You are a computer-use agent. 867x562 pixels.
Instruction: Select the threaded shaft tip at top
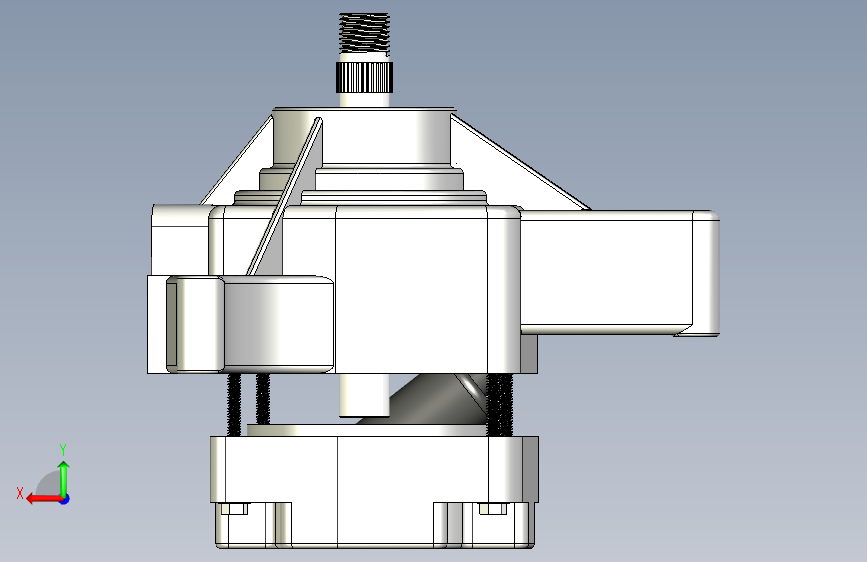coord(364,34)
